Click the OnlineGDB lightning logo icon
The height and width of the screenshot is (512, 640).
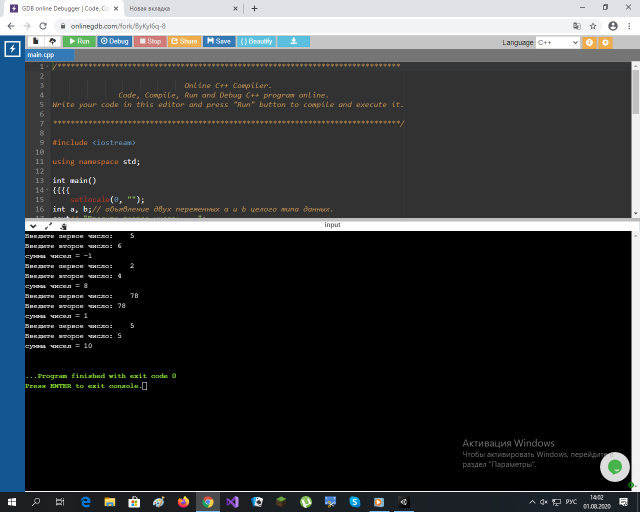click(12, 49)
